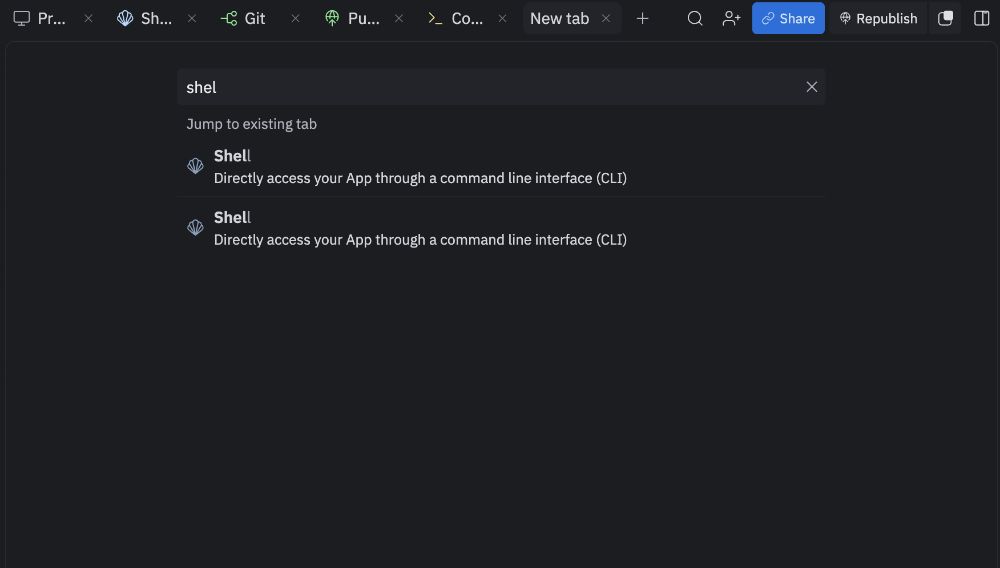Click the invite collaborator icon

pyautogui.click(x=731, y=18)
